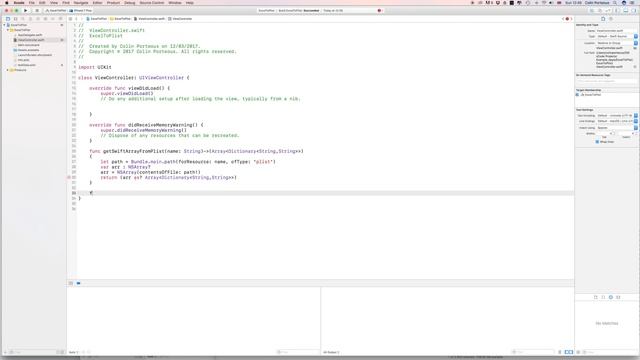Screen dimensions: 640x360
Task: Open the Source Control menu
Action: 151,3
